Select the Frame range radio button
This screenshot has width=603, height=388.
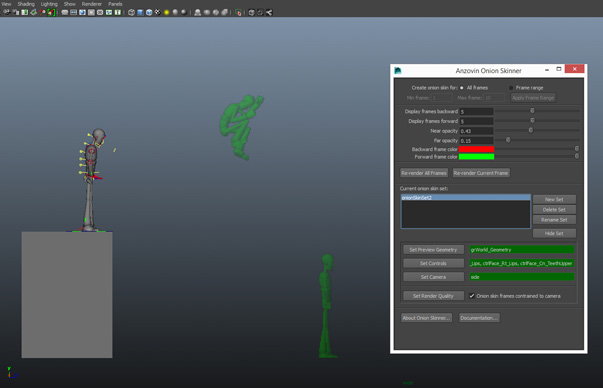511,88
